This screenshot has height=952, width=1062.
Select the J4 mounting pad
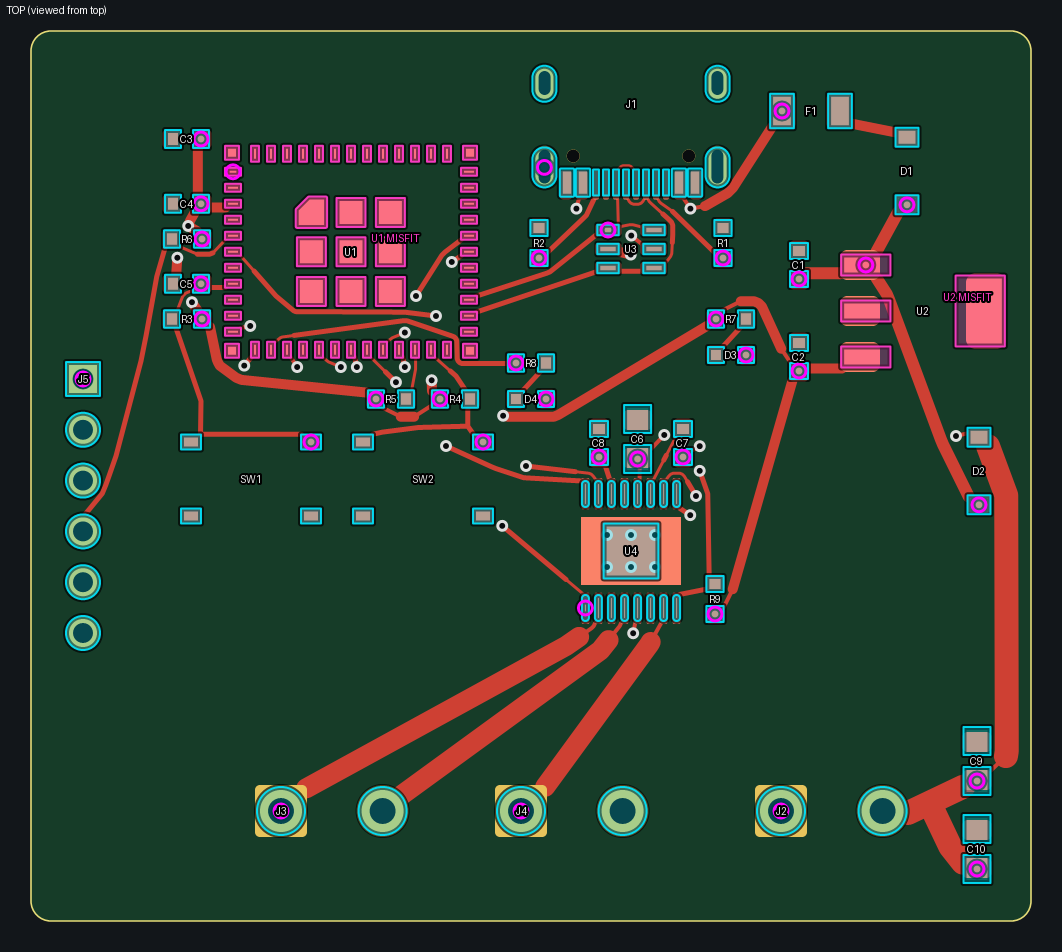521,811
